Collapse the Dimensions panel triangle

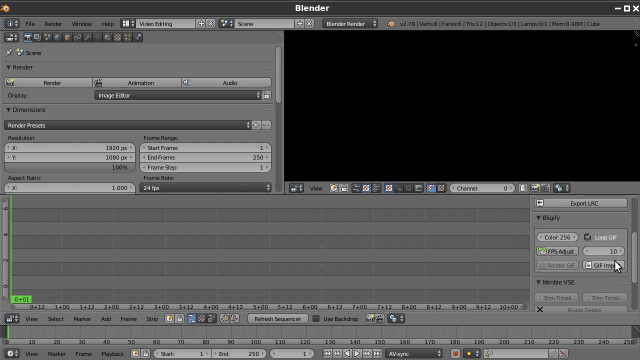tap(8, 109)
